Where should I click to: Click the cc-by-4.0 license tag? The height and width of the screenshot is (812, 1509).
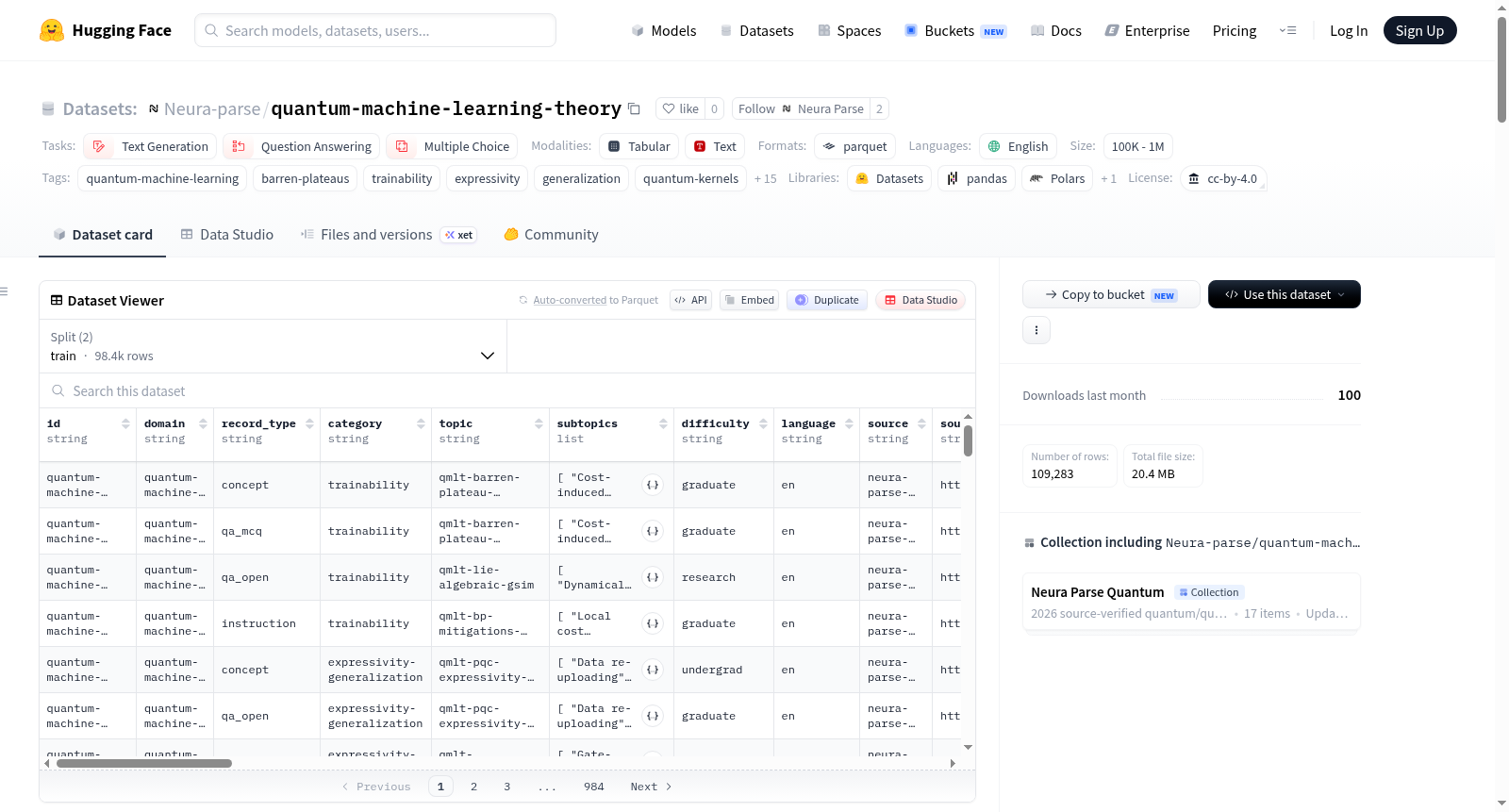click(1223, 178)
